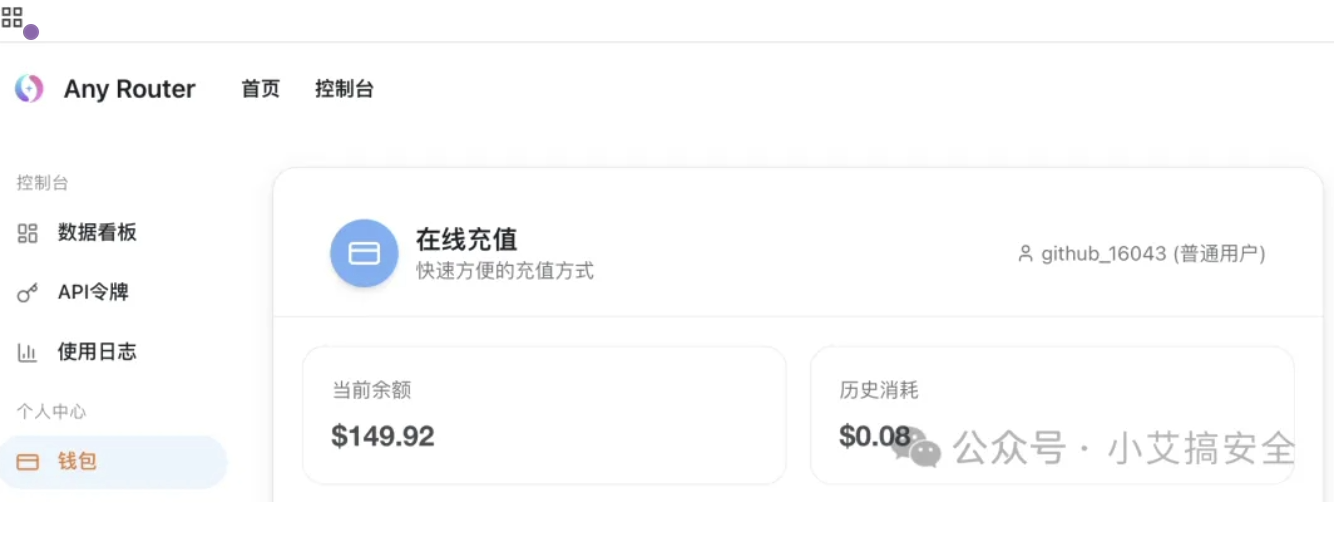Screen dimensions: 1334x554
Task: Click the blue 在线充值 card icon
Action: click(x=364, y=253)
